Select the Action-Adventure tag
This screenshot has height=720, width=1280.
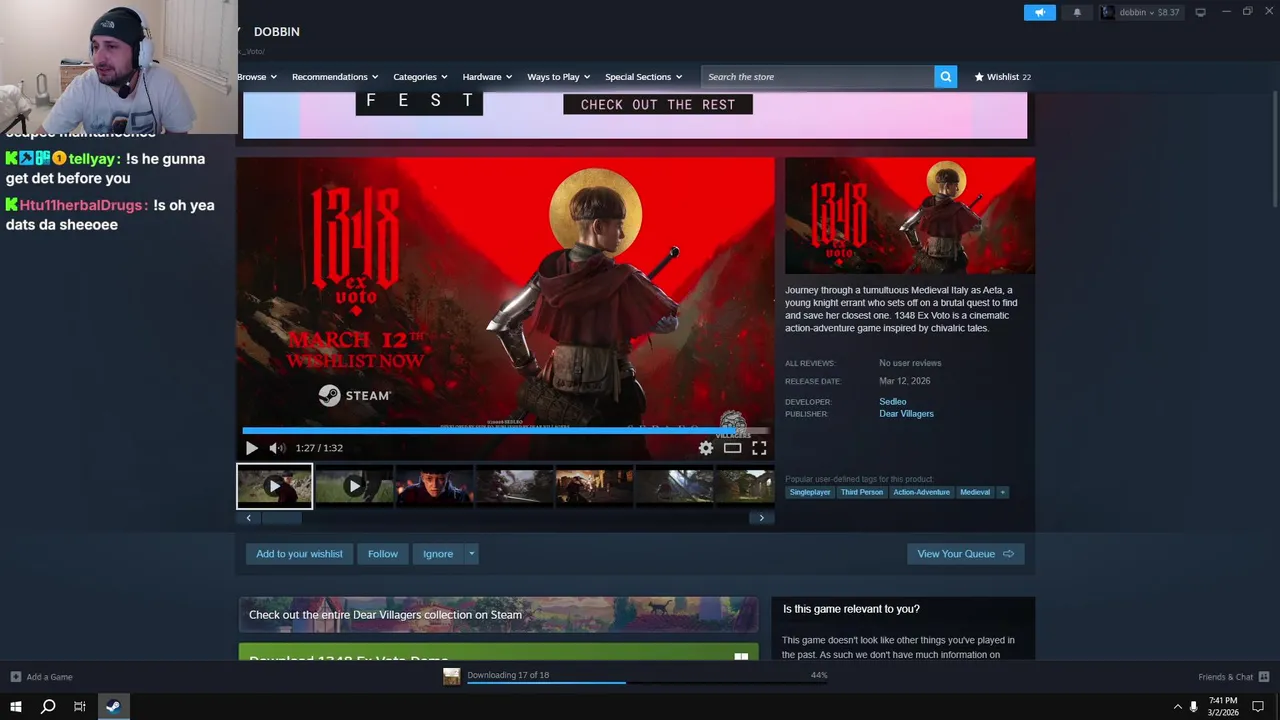pyautogui.click(x=921, y=492)
